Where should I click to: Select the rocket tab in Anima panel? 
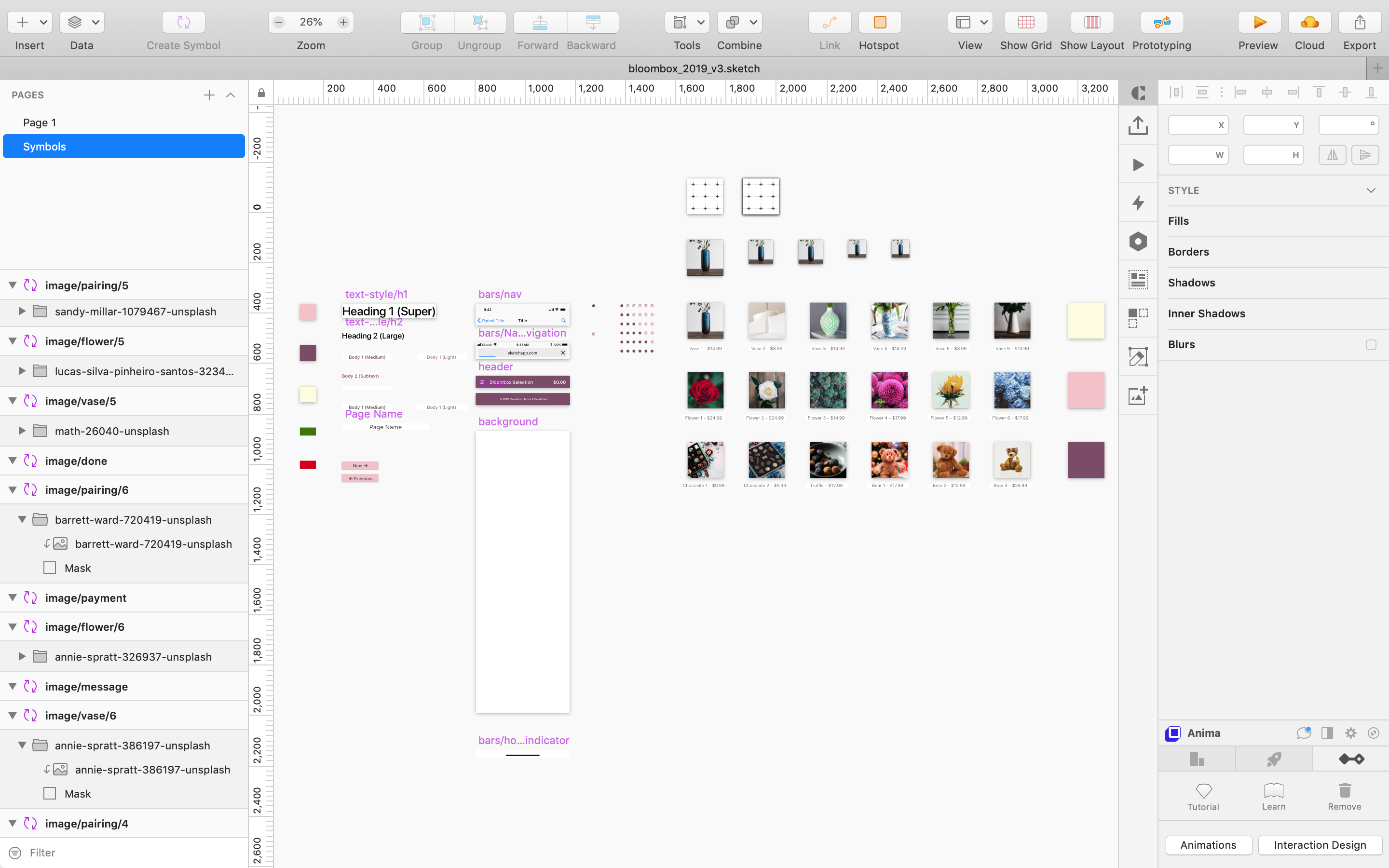click(x=1273, y=759)
